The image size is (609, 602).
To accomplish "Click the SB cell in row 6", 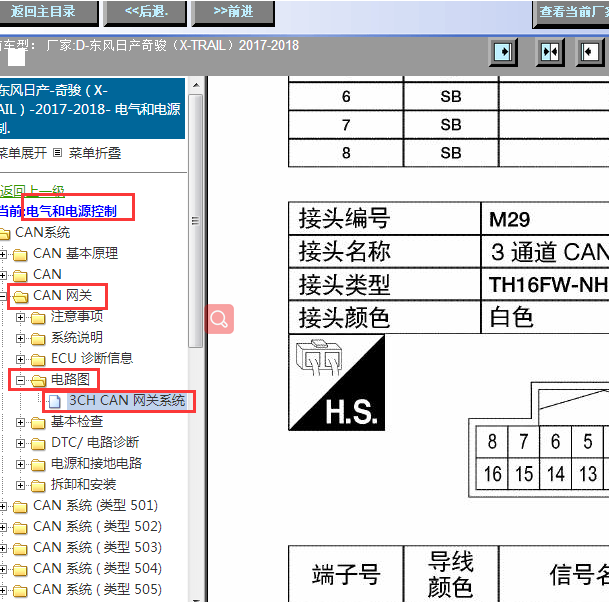I will (x=451, y=96).
